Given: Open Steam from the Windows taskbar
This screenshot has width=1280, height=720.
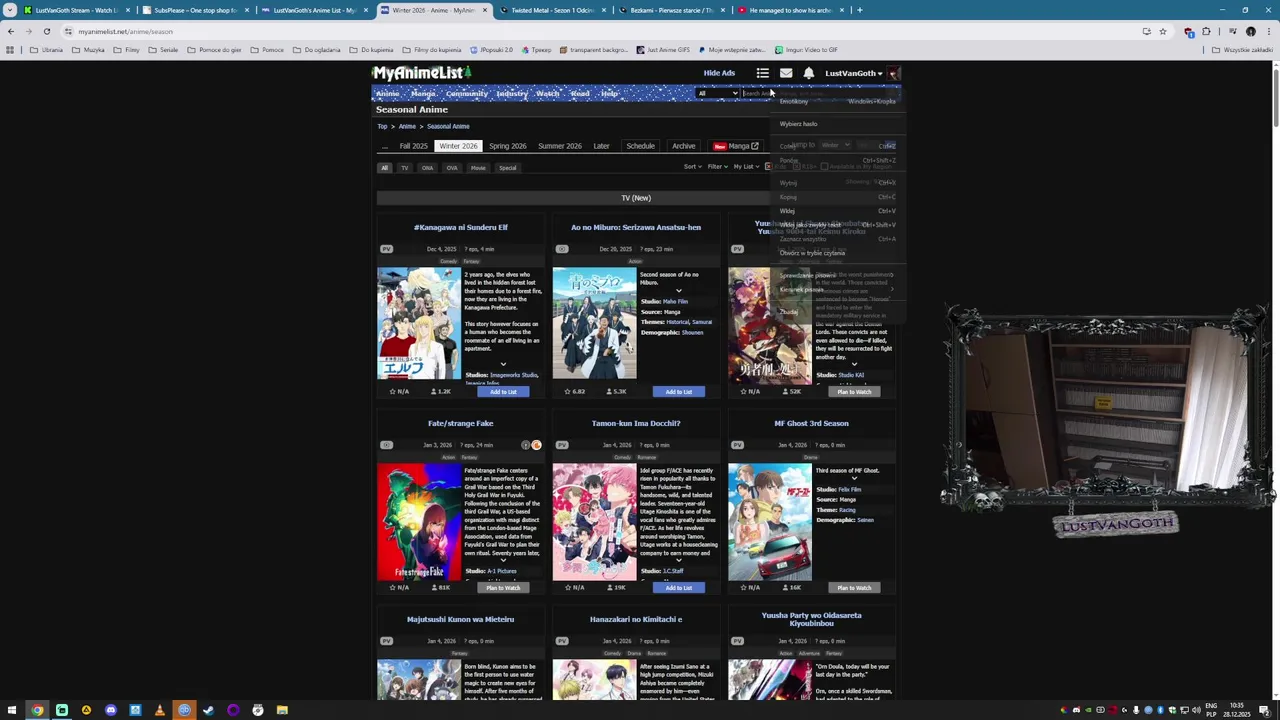Looking at the screenshot, I should click(x=208, y=710).
